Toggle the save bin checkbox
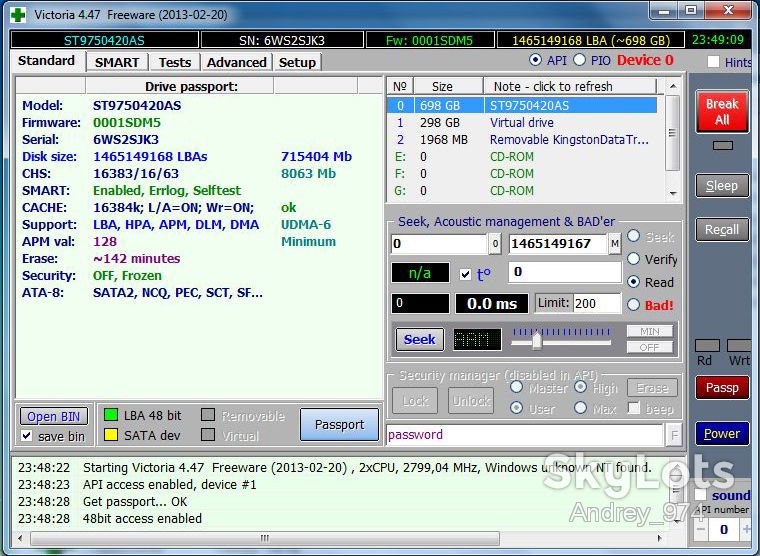760x556 pixels. pos(27,436)
